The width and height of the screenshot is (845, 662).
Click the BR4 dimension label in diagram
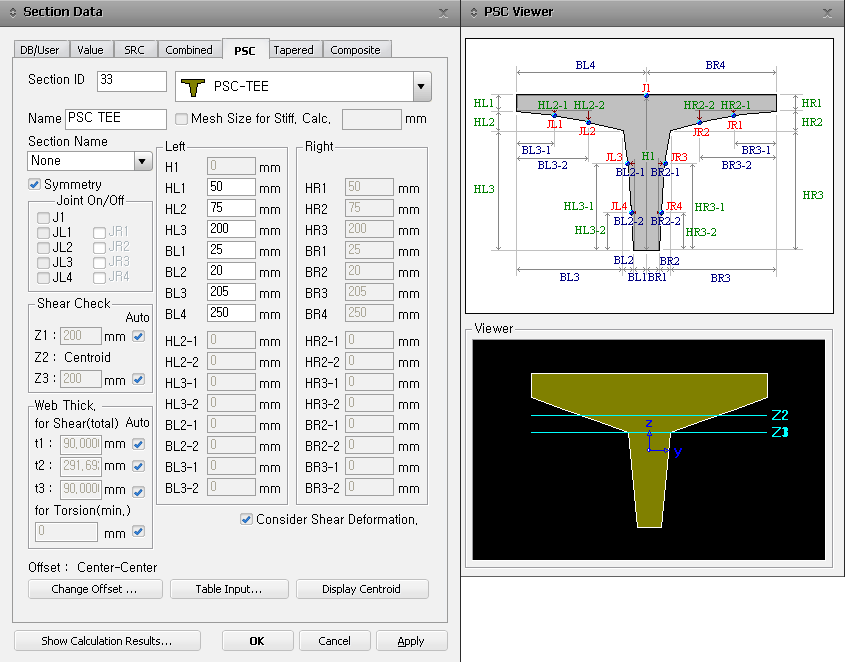[715, 65]
